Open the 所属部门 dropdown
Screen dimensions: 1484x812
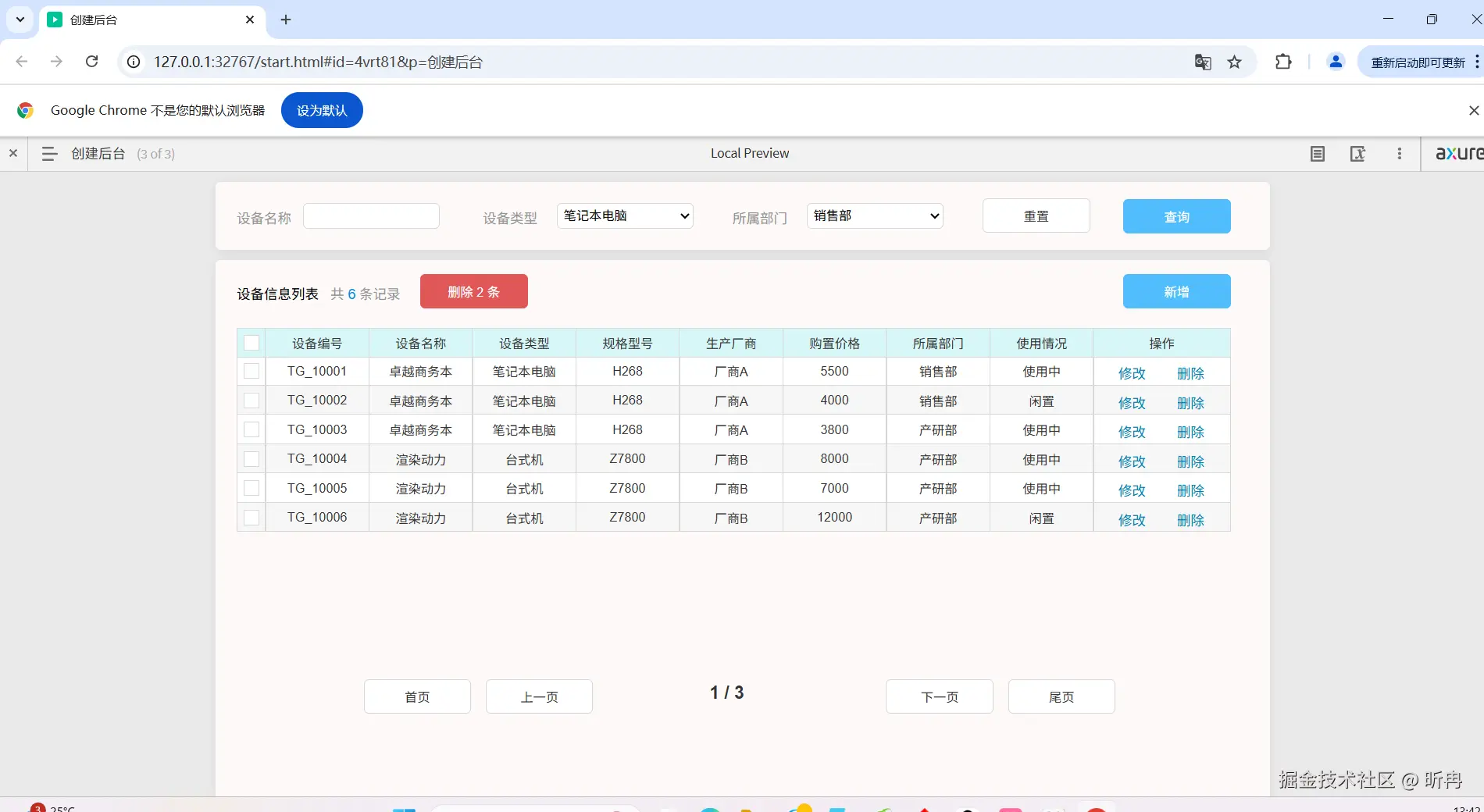coord(875,216)
